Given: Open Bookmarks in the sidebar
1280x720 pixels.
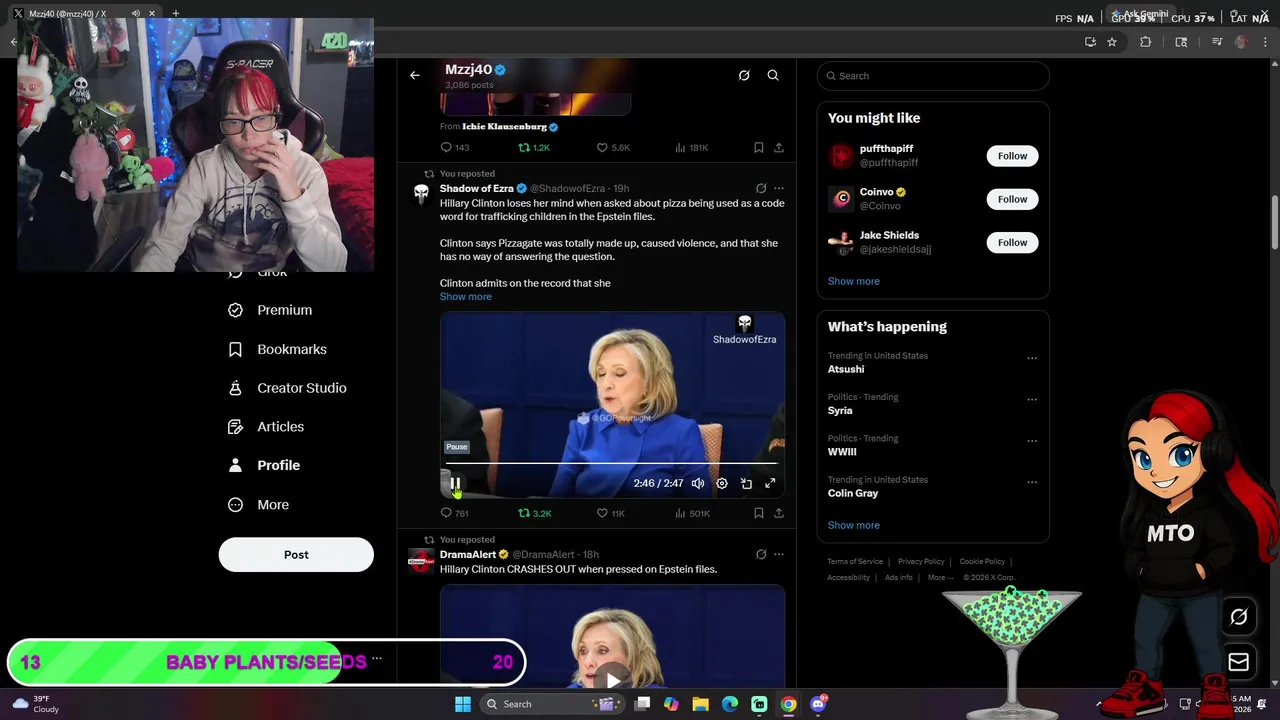Looking at the screenshot, I should [277, 349].
